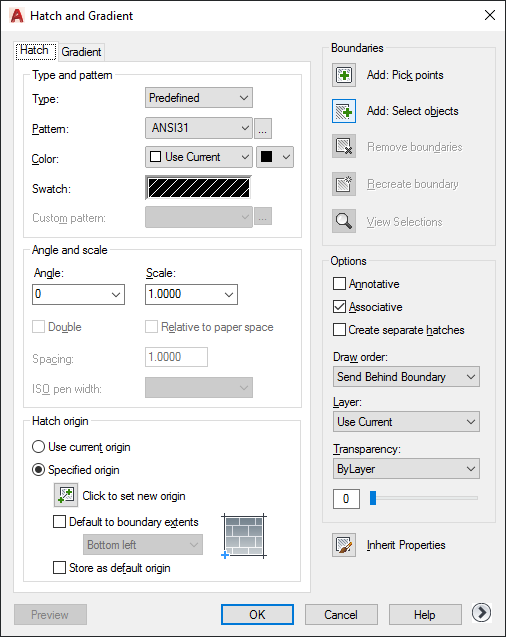Image resolution: width=506 pixels, height=637 pixels.
Task: Enable the Annotative checkbox
Action: coord(339,284)
